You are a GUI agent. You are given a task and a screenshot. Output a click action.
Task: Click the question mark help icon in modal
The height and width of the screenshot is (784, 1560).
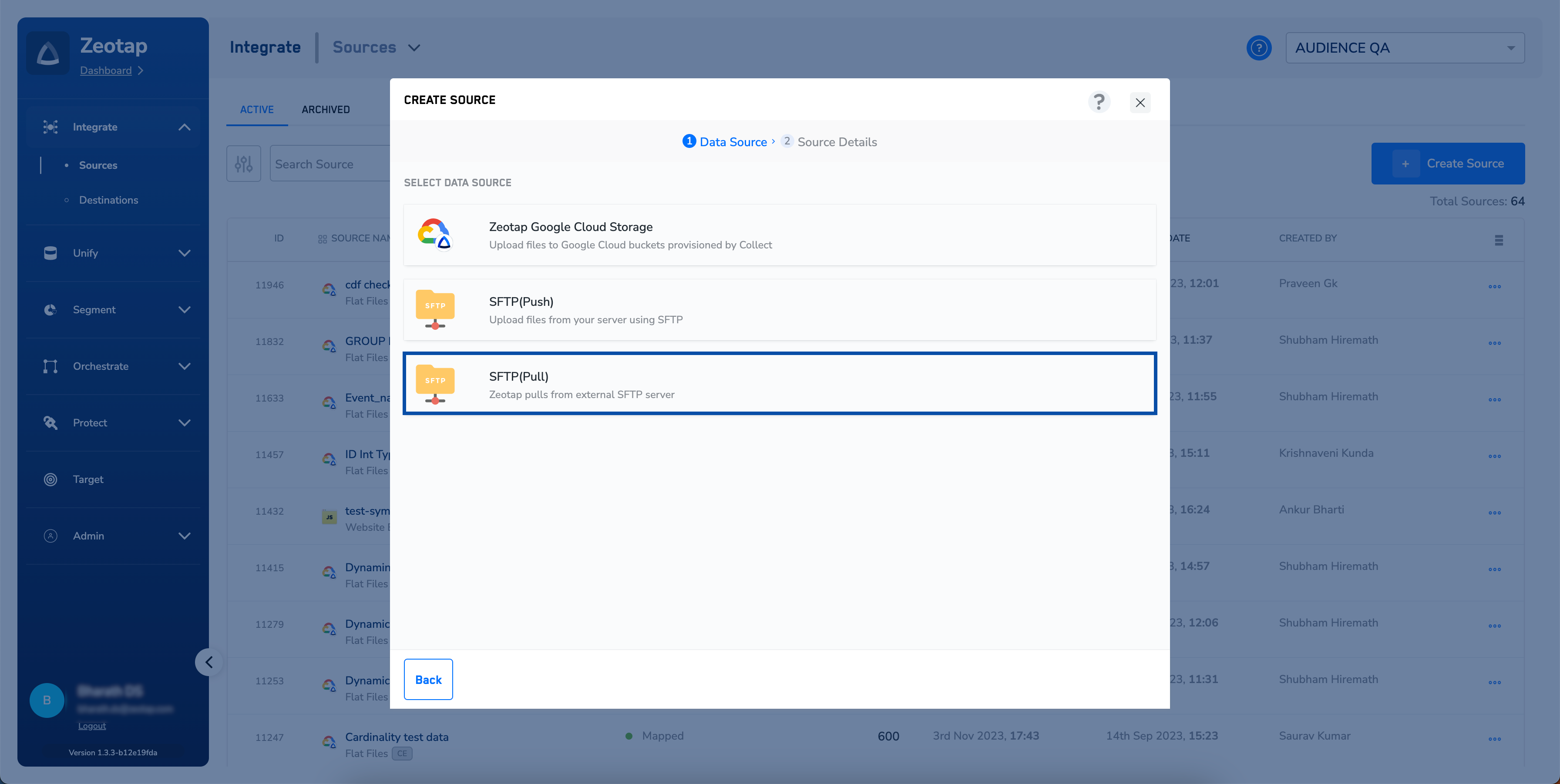[1099, 102]
